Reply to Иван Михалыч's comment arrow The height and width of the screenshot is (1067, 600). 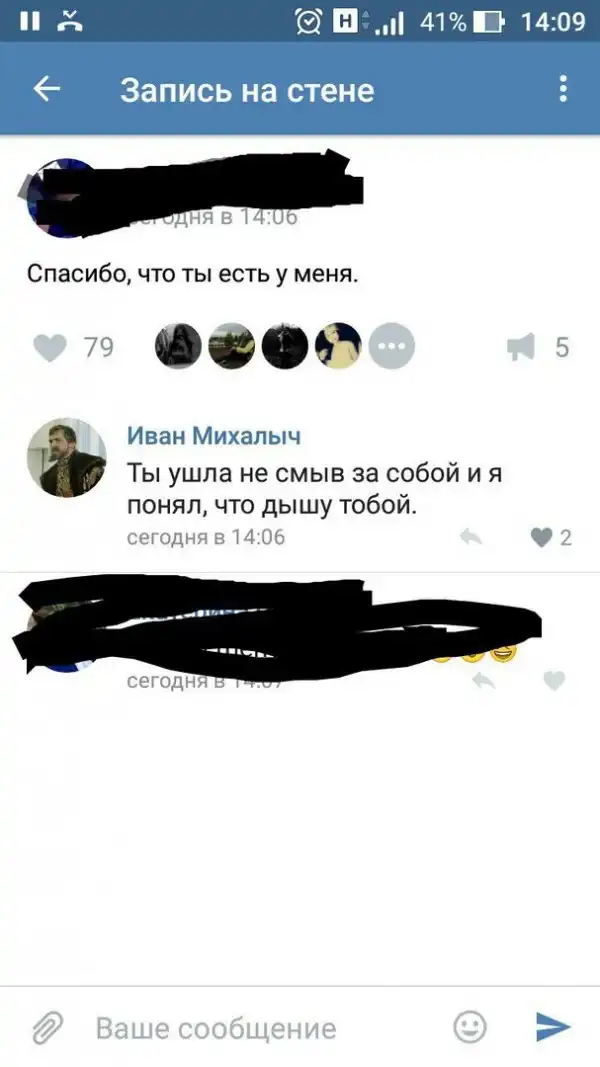point(471,538)
